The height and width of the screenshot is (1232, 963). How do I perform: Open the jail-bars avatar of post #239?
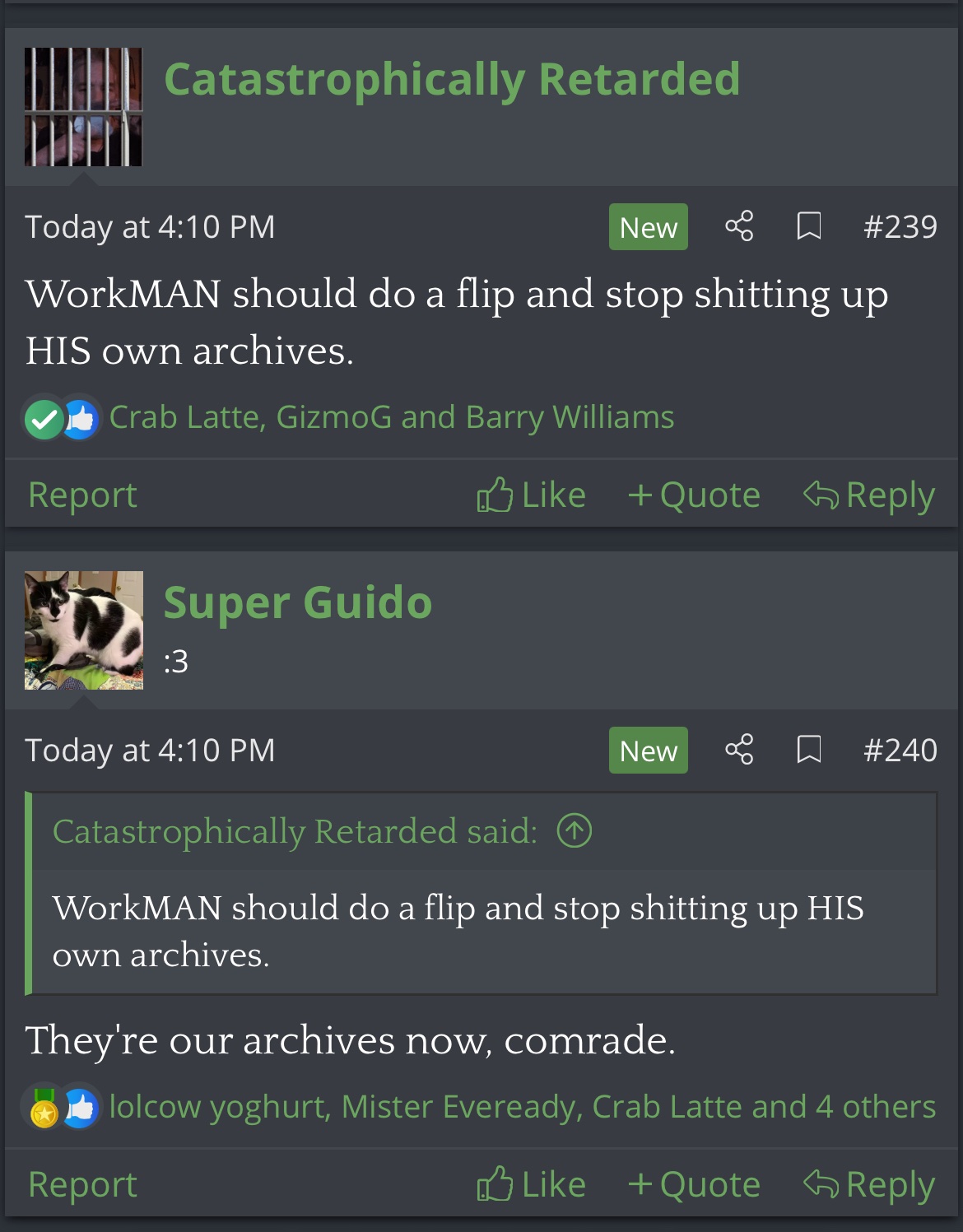(84, 107)
